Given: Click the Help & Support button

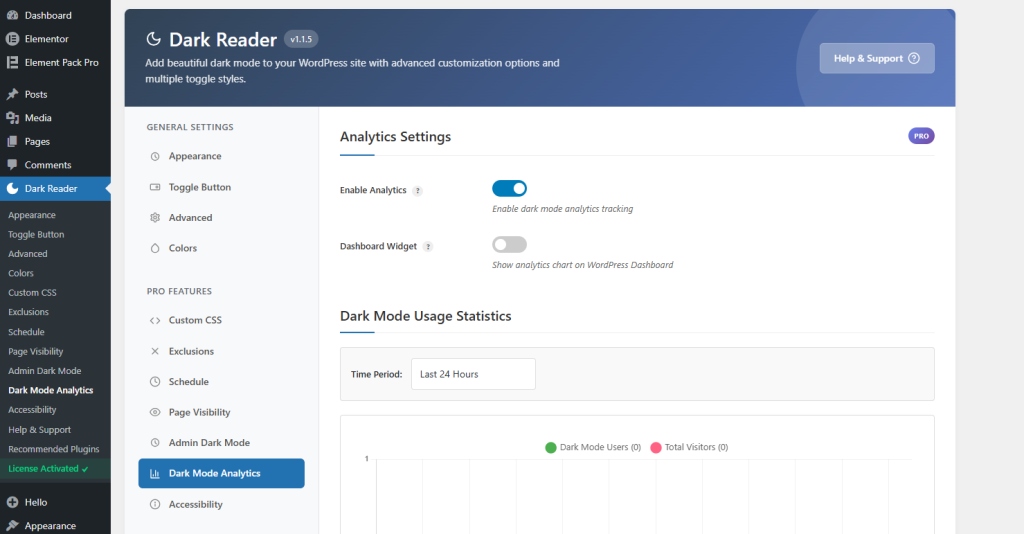Looking at the screenshot, I should (877, 58).
